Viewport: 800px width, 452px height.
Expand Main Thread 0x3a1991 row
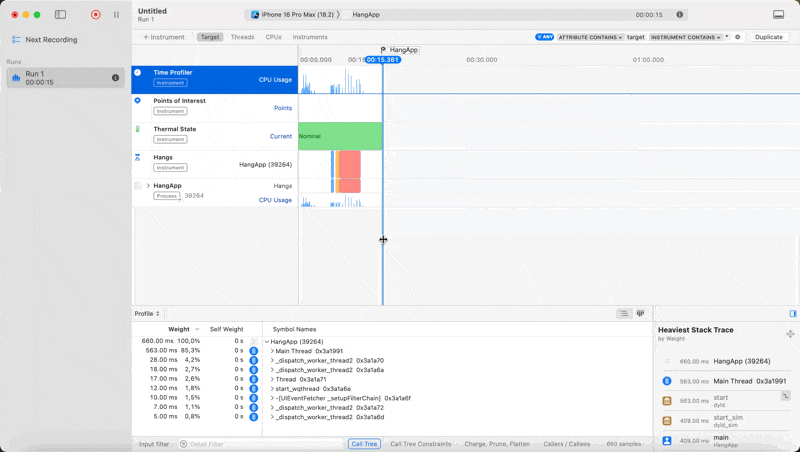tap(272, 351)
